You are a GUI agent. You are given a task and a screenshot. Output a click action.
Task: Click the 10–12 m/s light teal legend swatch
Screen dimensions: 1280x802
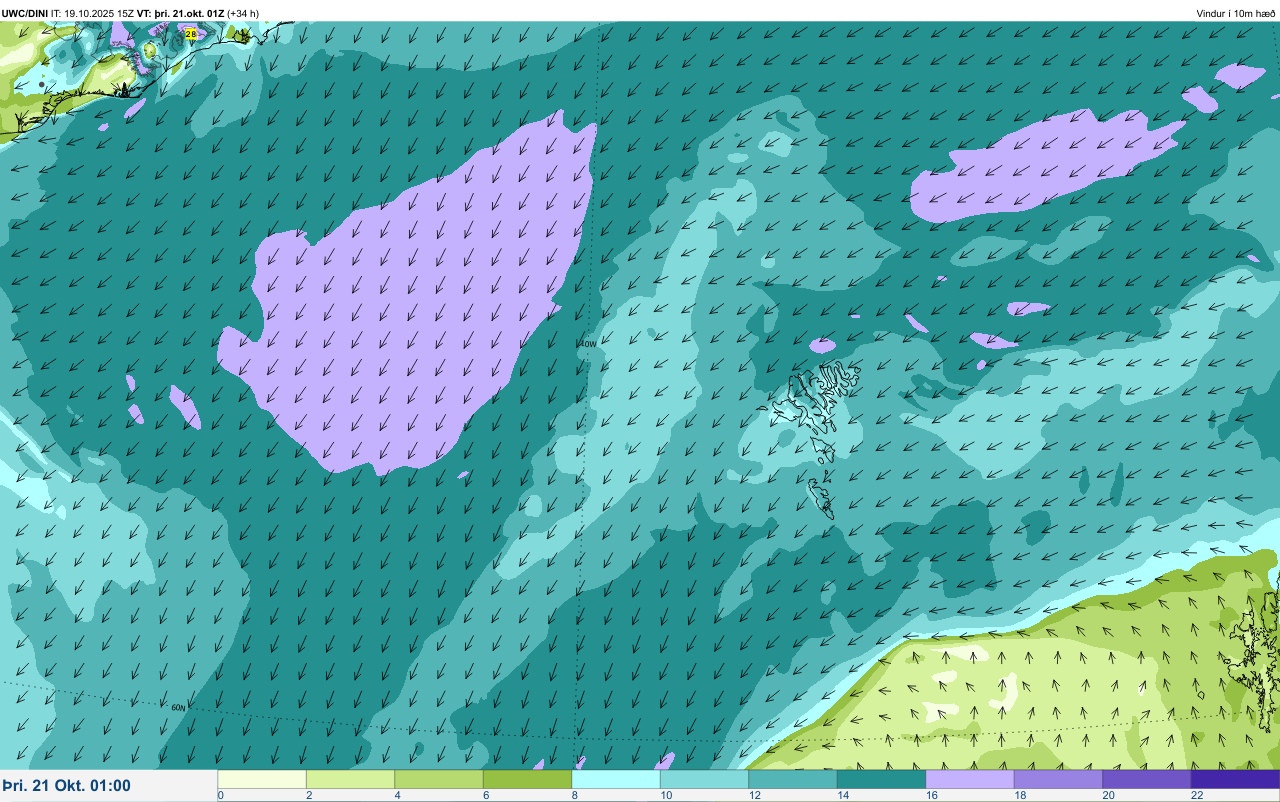coord(704,779)
